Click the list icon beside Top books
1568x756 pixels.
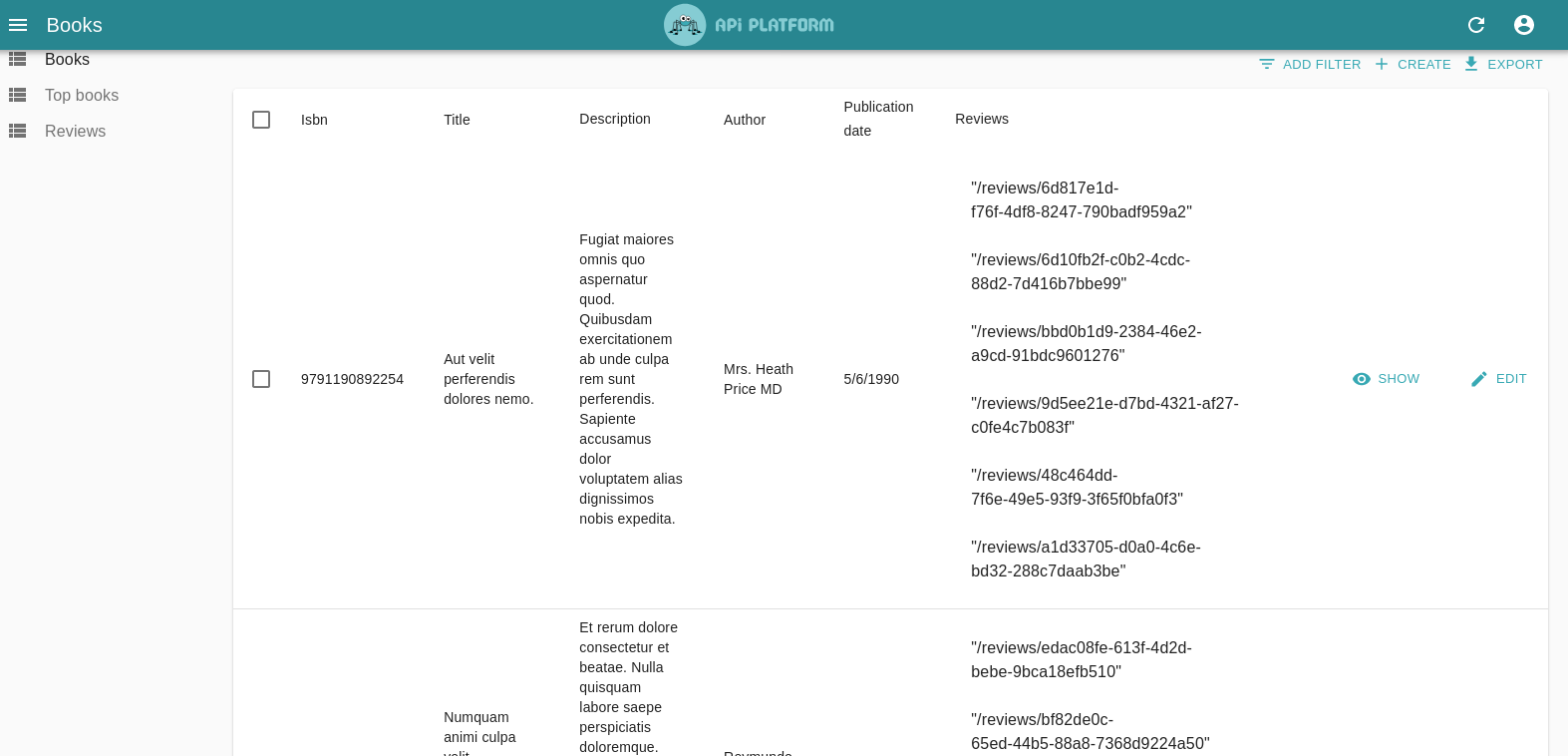[18, 95]
